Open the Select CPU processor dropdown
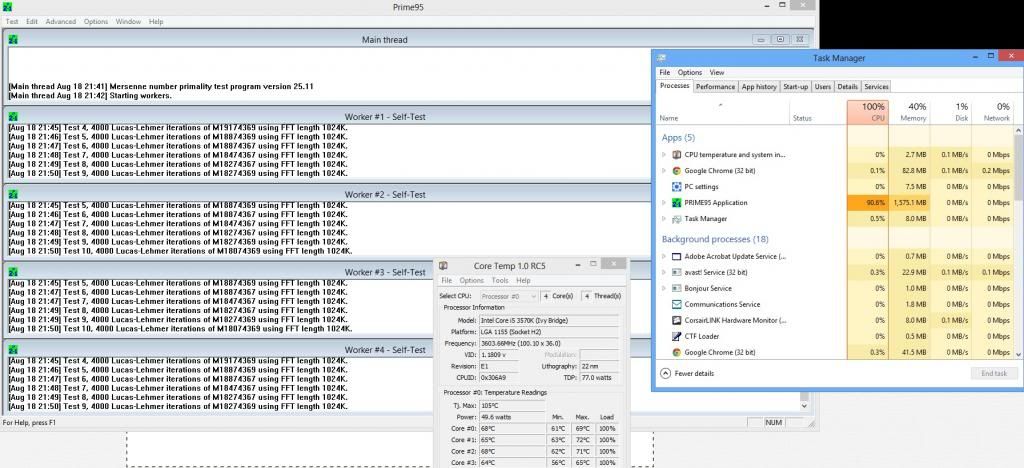 [x=509, y=296]
